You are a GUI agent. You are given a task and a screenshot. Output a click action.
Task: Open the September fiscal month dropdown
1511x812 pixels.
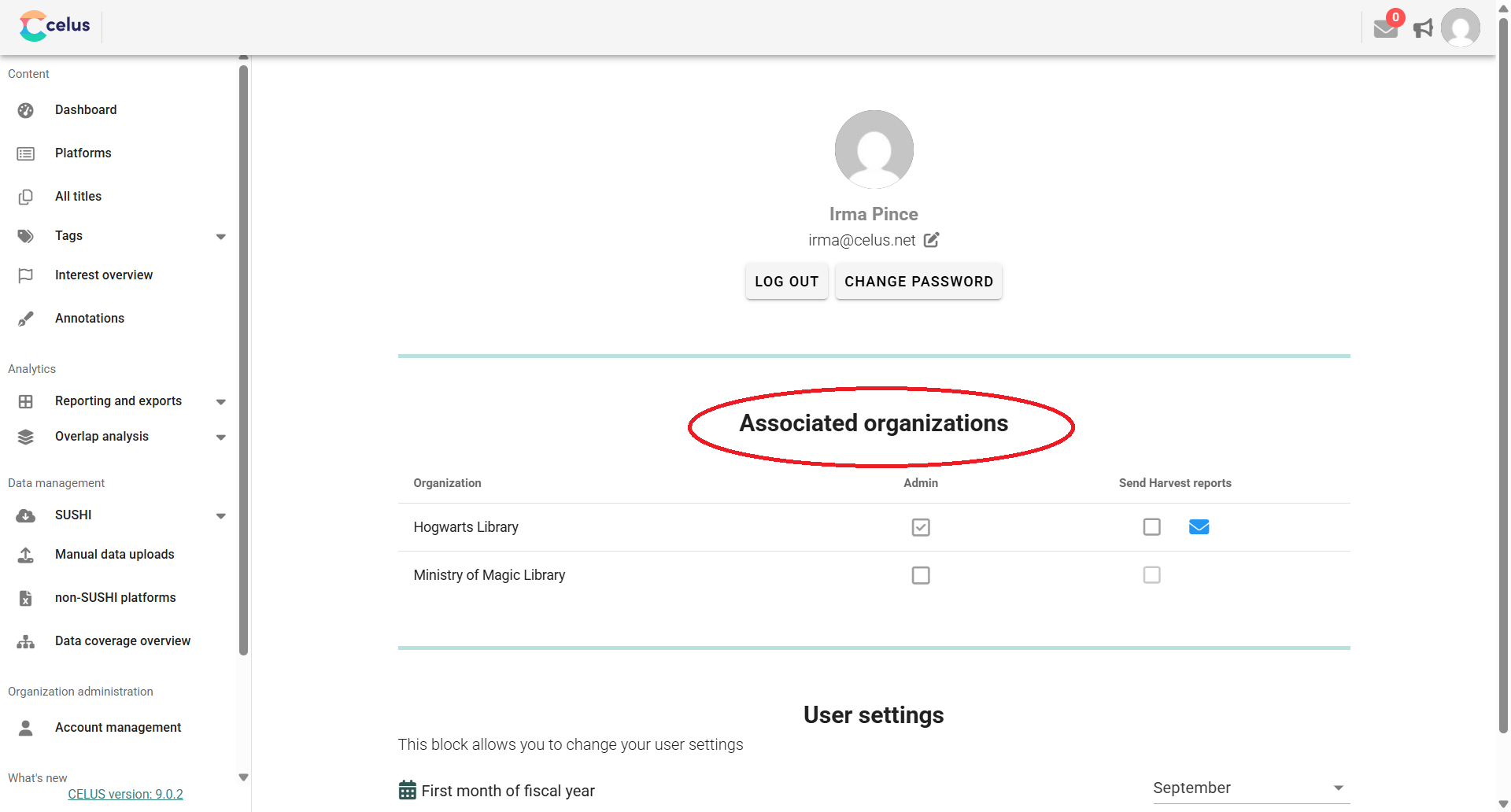[x=1251, y=788]
